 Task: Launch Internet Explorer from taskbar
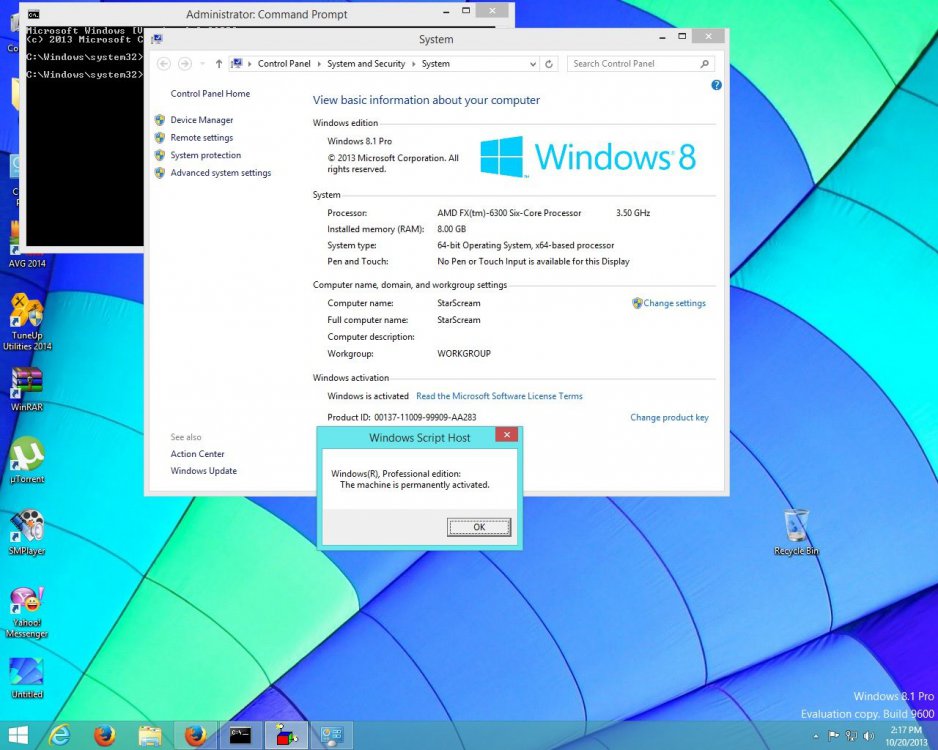pyautogui.click(x=59, y=735)
